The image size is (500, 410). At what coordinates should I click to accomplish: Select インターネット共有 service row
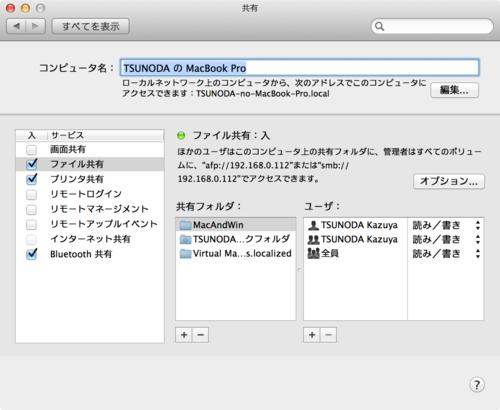click(x=90, y=239)
